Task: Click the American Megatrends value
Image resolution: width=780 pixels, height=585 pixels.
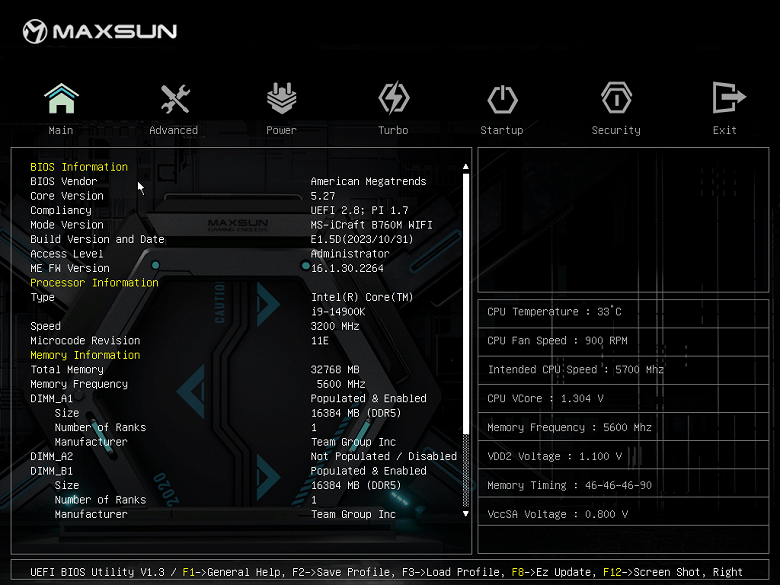Action: 368,182
